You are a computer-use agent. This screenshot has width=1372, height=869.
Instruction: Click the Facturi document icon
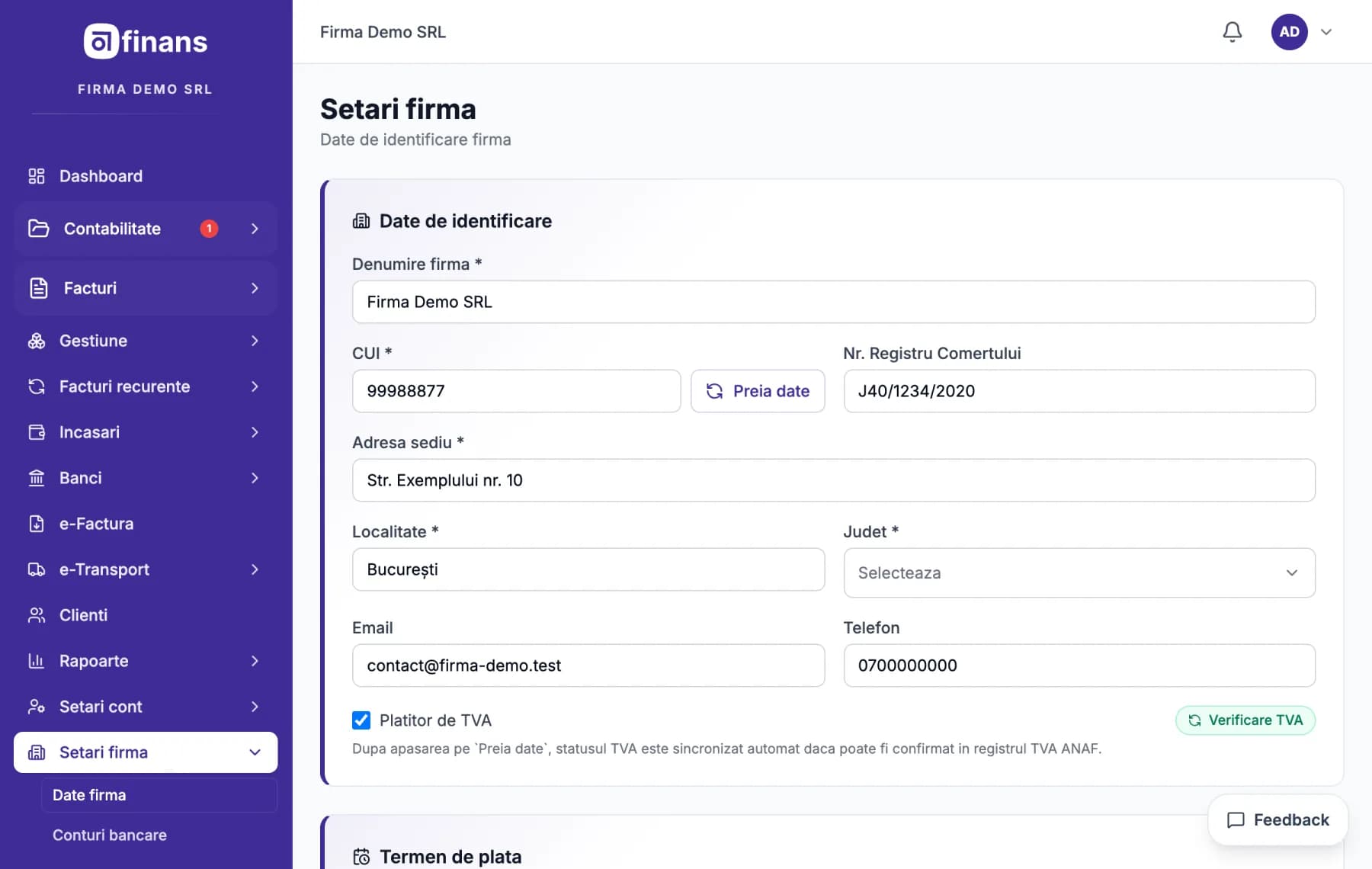point(38,288)
